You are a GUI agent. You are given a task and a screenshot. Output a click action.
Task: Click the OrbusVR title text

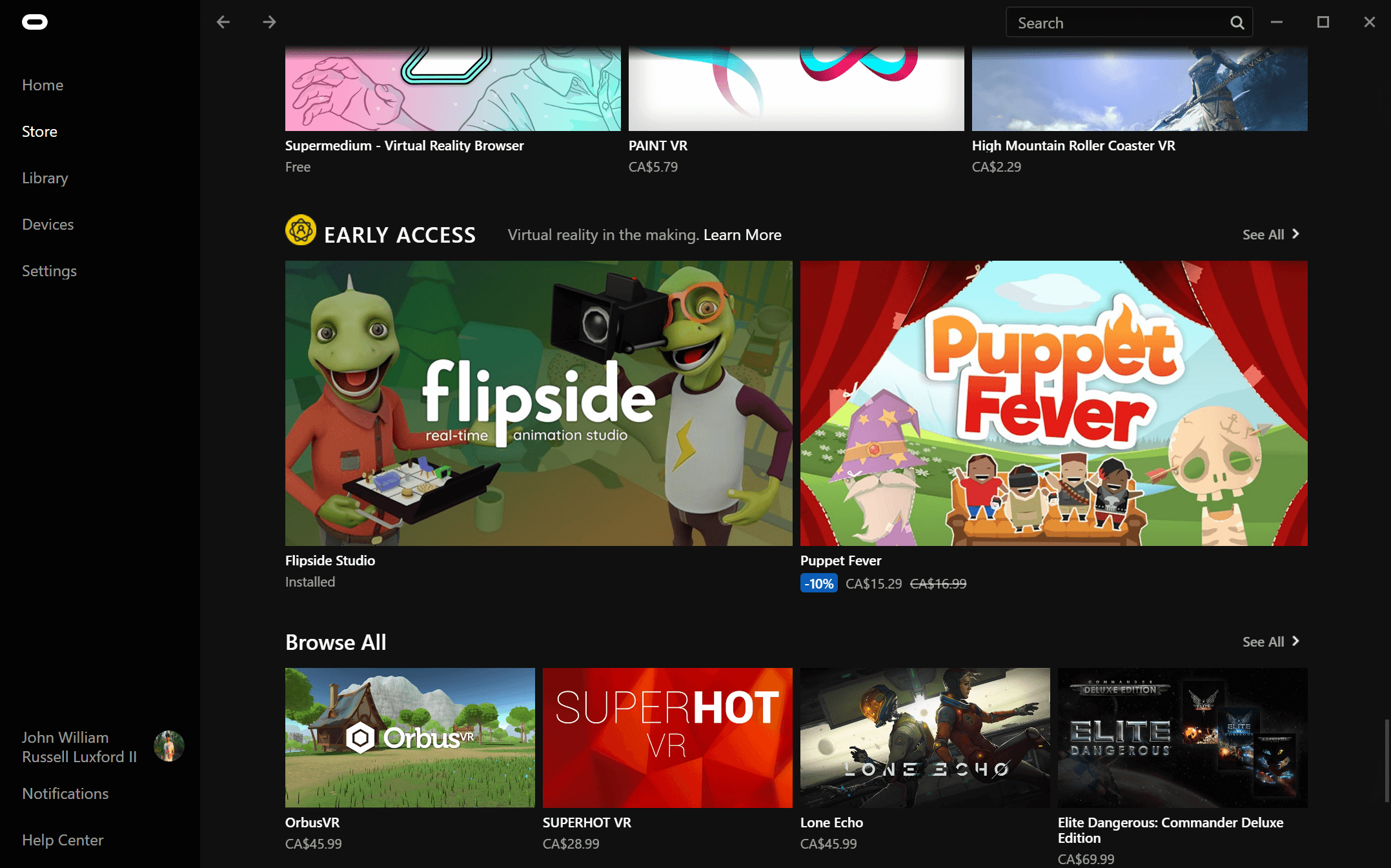pos(312,823)
